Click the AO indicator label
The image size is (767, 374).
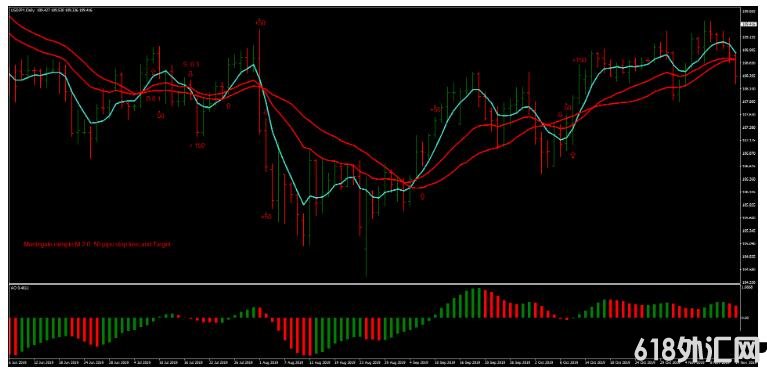20,288
